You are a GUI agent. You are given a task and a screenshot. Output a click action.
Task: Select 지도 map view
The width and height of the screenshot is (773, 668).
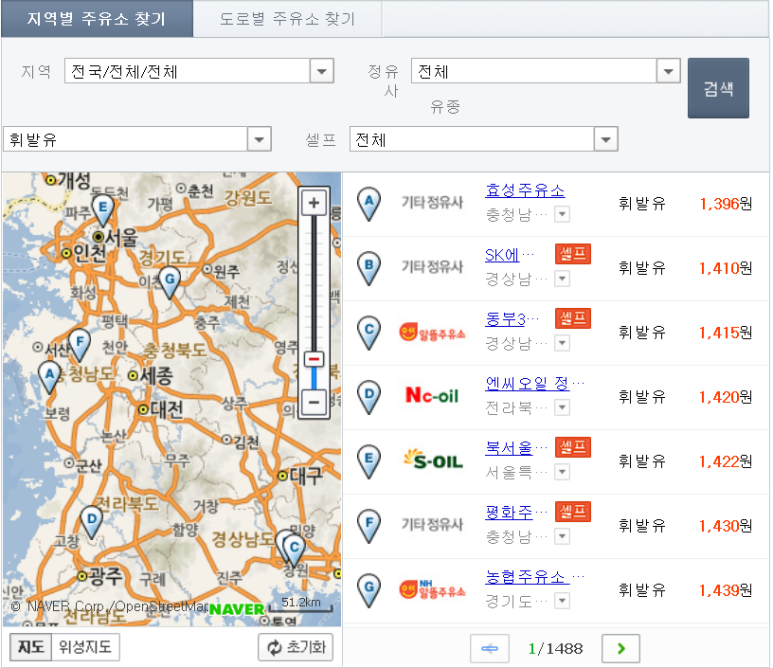(31, 647)
